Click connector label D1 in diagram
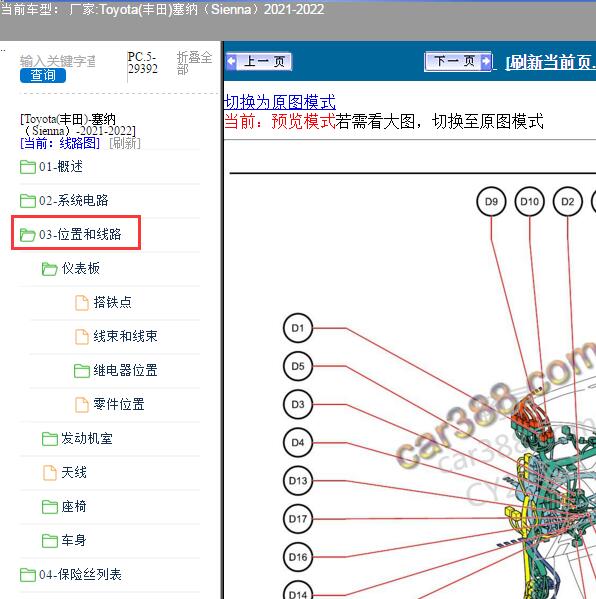Image resolution: width=596 pixels, height=599 pixels. (x=298, y=328)
